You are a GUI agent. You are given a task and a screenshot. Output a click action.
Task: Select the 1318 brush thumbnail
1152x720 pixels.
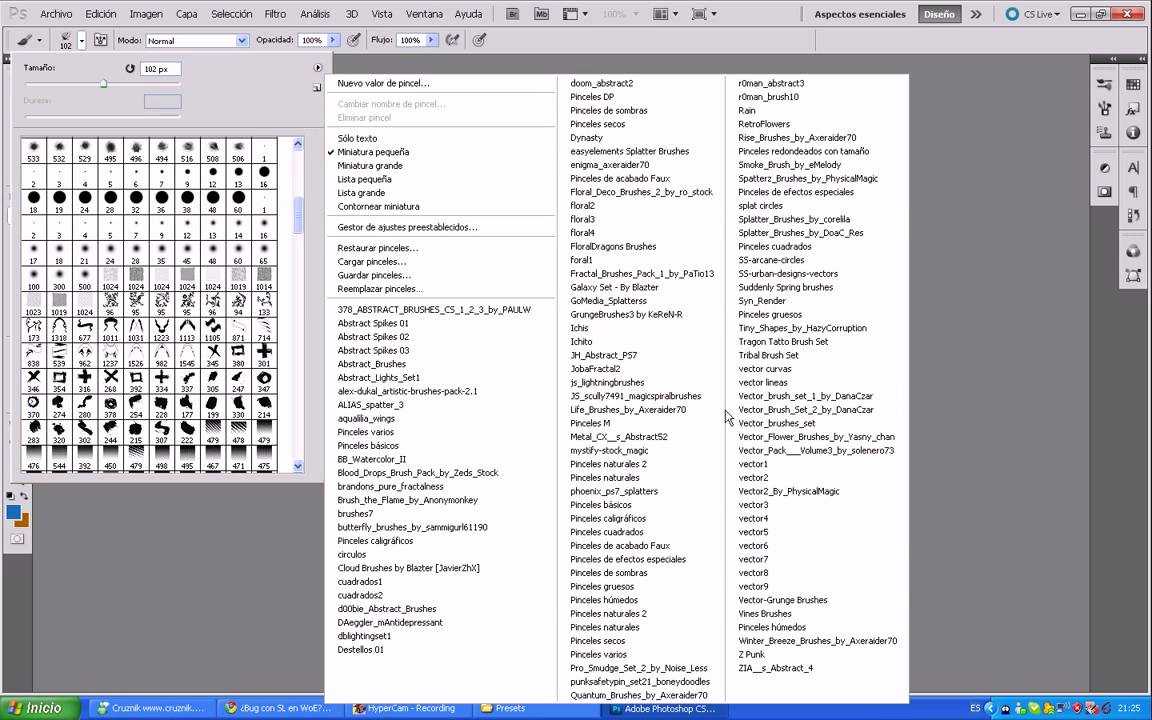[x=59, y=331]
